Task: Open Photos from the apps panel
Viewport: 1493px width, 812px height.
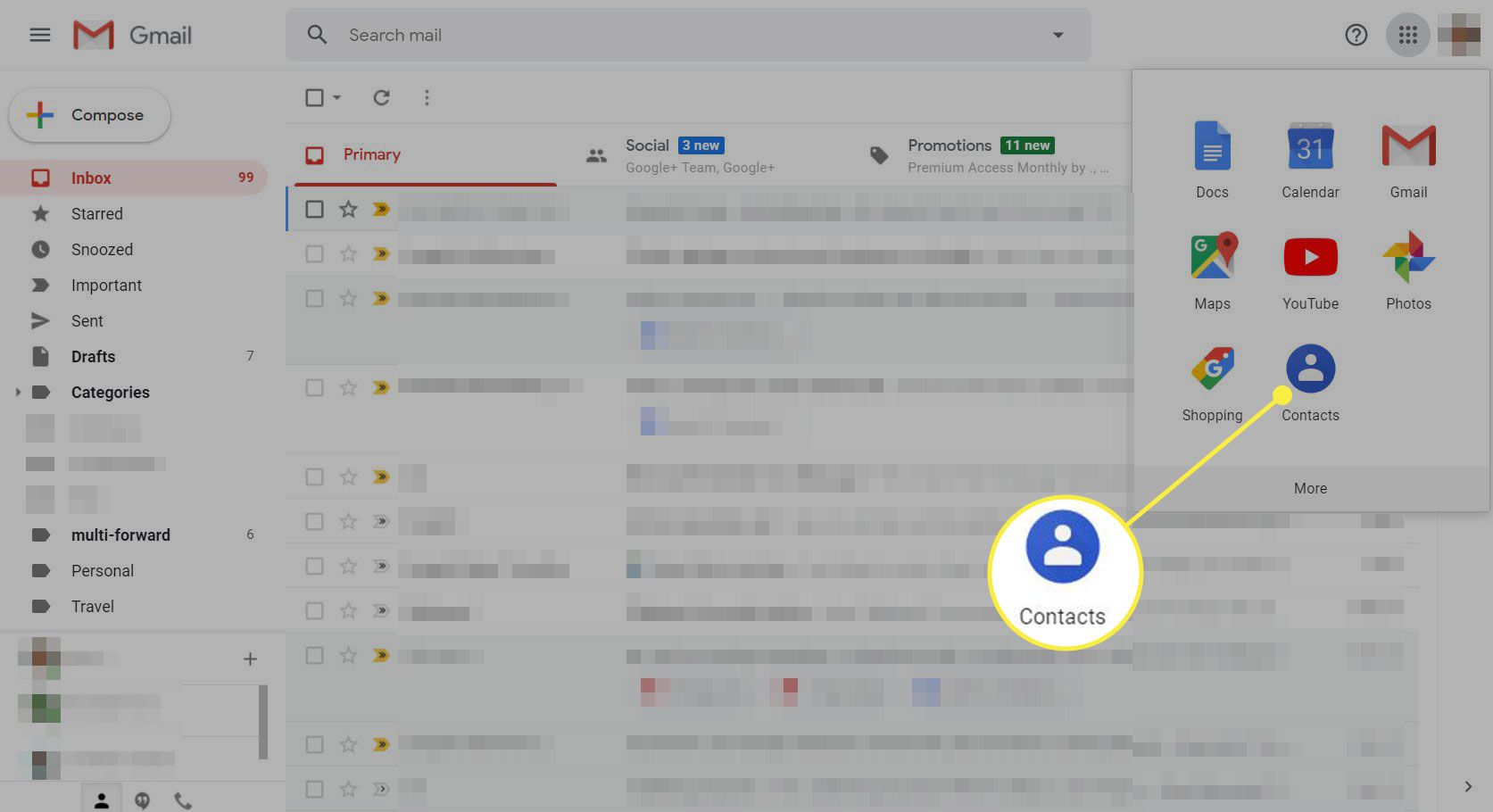Action: click(x=1408, y=272)
